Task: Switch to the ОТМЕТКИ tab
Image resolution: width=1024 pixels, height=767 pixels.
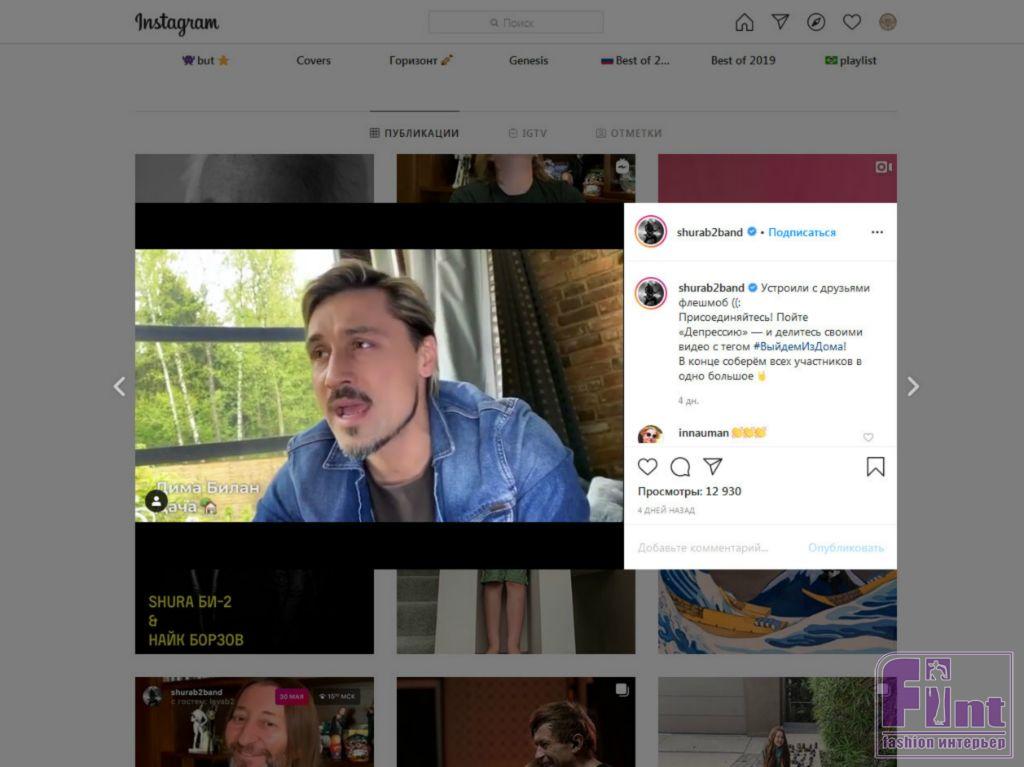Action: (x=629, y=133)
